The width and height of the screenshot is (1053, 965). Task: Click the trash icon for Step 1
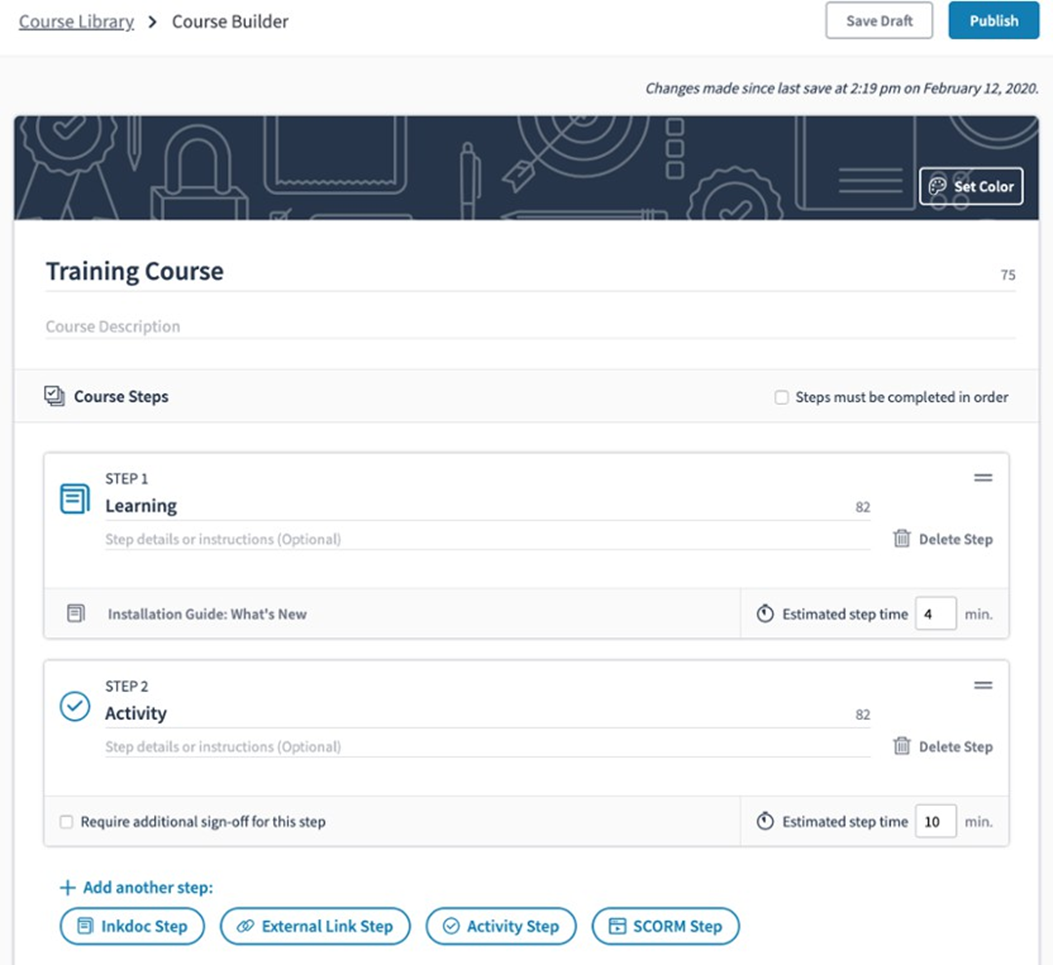pos(901,539)
